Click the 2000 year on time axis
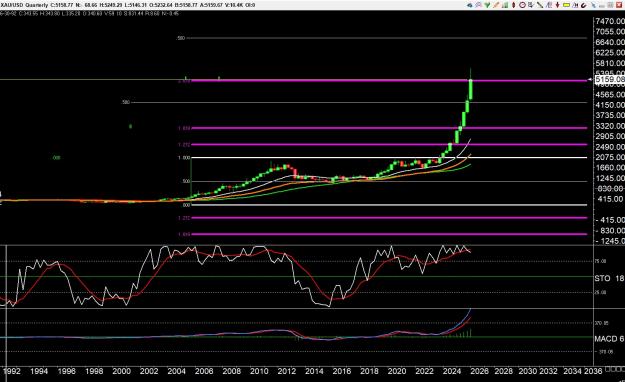The height and width of the screenshot is (382, 625). coord(121,371)
